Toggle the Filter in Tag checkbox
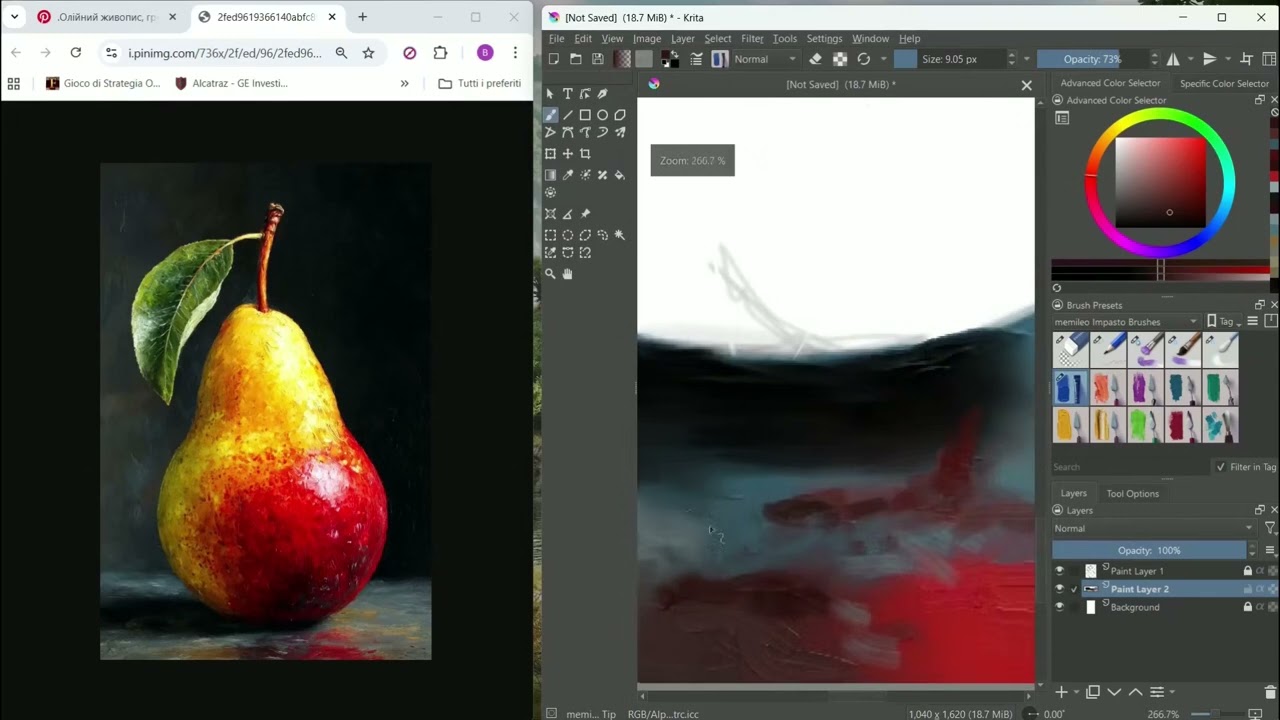Image resolution: width=1280 pixels, height=720 pixels. coord(1221,467)
